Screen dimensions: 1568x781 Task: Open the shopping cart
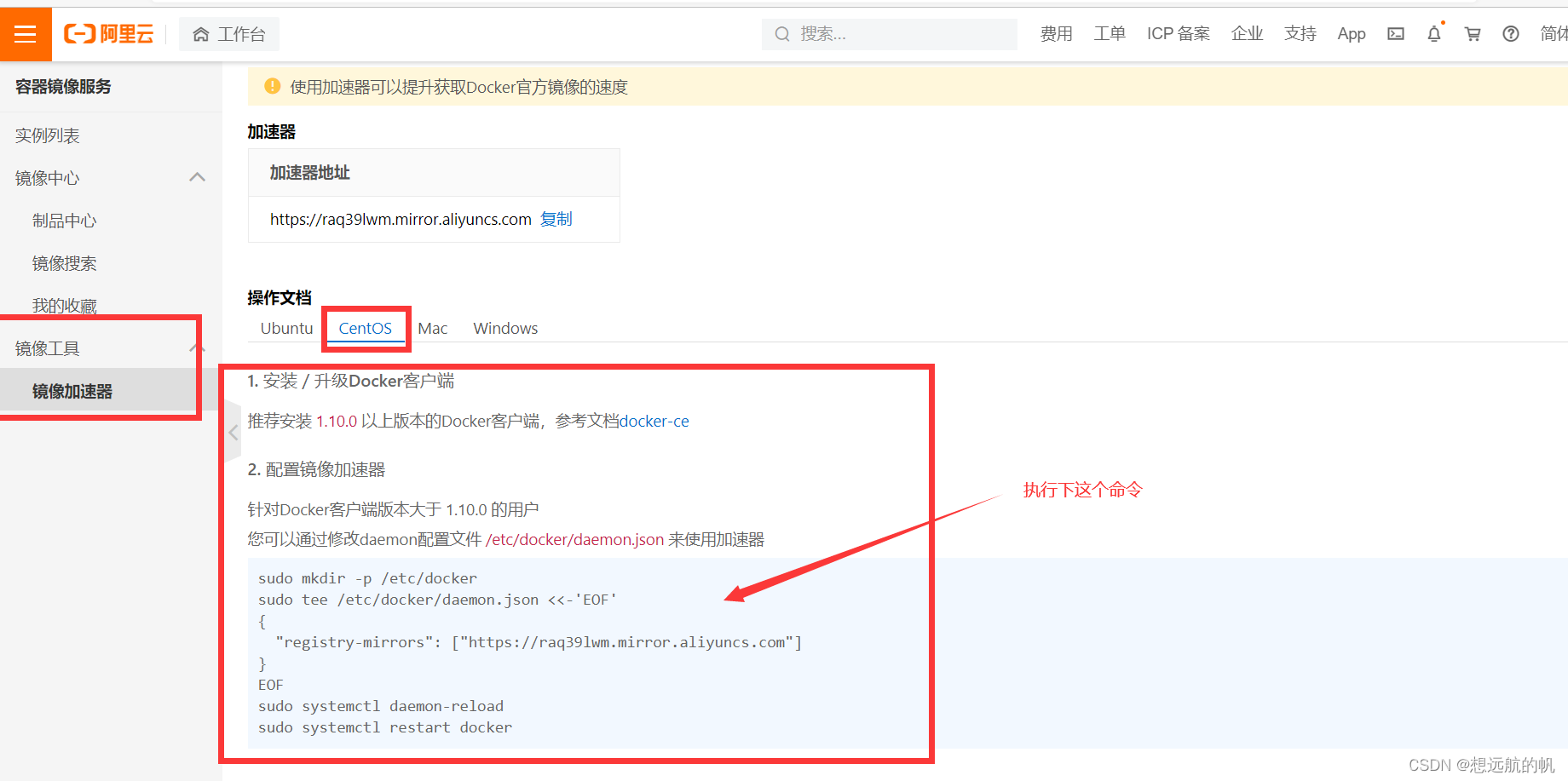[1473, 34]
